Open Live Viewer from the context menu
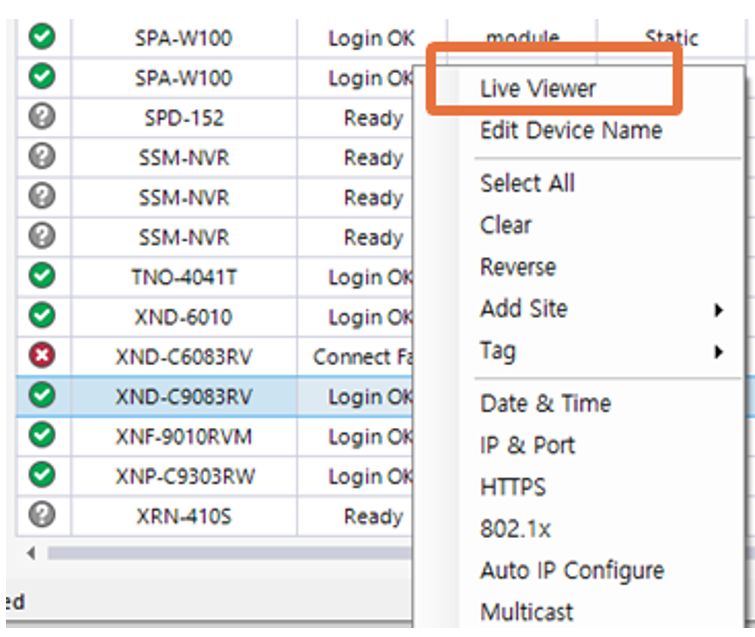 click(x=537, y=89)
